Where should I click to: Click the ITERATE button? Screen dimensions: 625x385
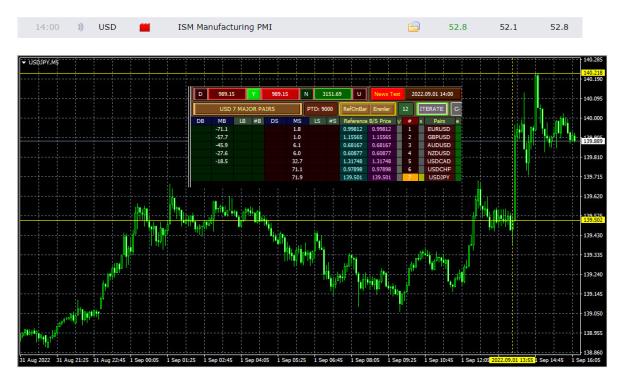click(432, 109)
